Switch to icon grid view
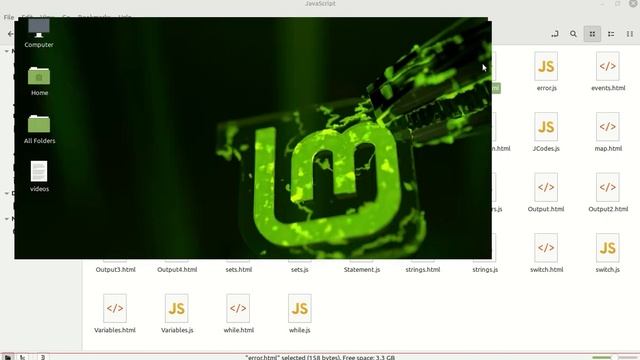Viewport: 640px width, 360px height. (592, 34)
